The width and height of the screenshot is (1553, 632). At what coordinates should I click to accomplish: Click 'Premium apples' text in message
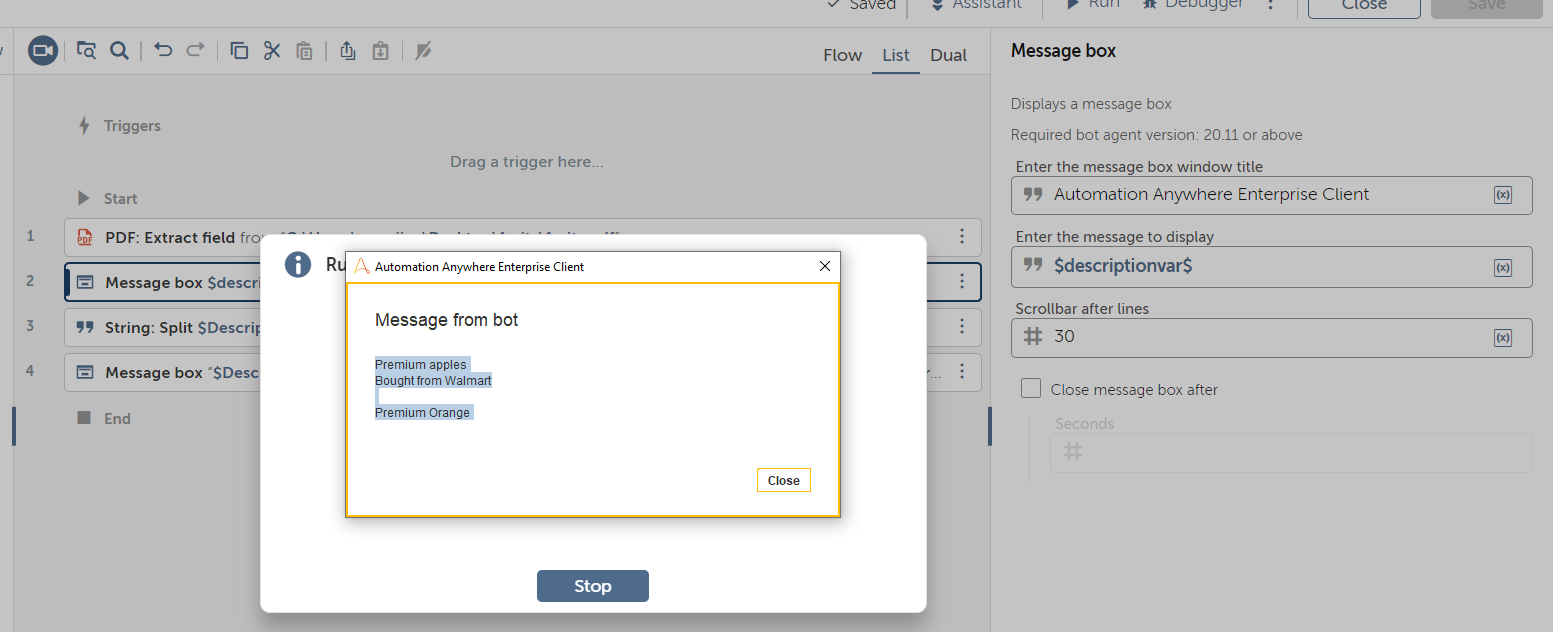pyautogui.click(x=421, y=365)
